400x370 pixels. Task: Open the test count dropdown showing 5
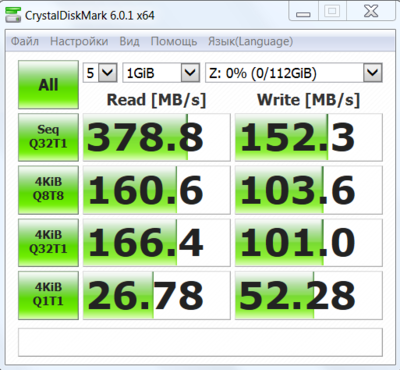pos(100,73)
